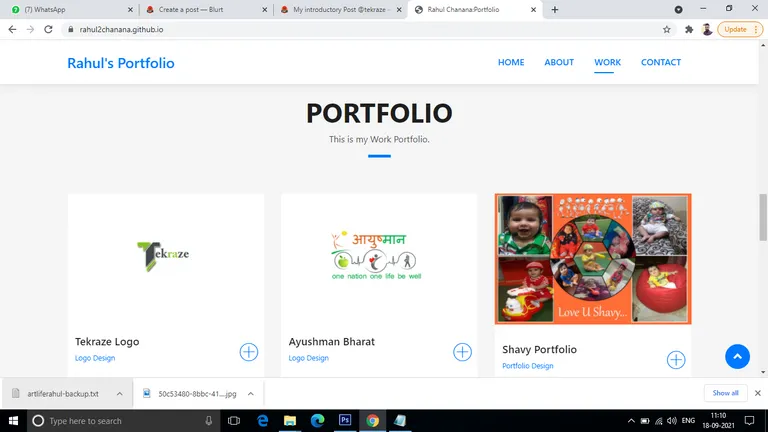Click the Shavy Portfolio title
The image size is (768, 432).
tap(539, 350)
